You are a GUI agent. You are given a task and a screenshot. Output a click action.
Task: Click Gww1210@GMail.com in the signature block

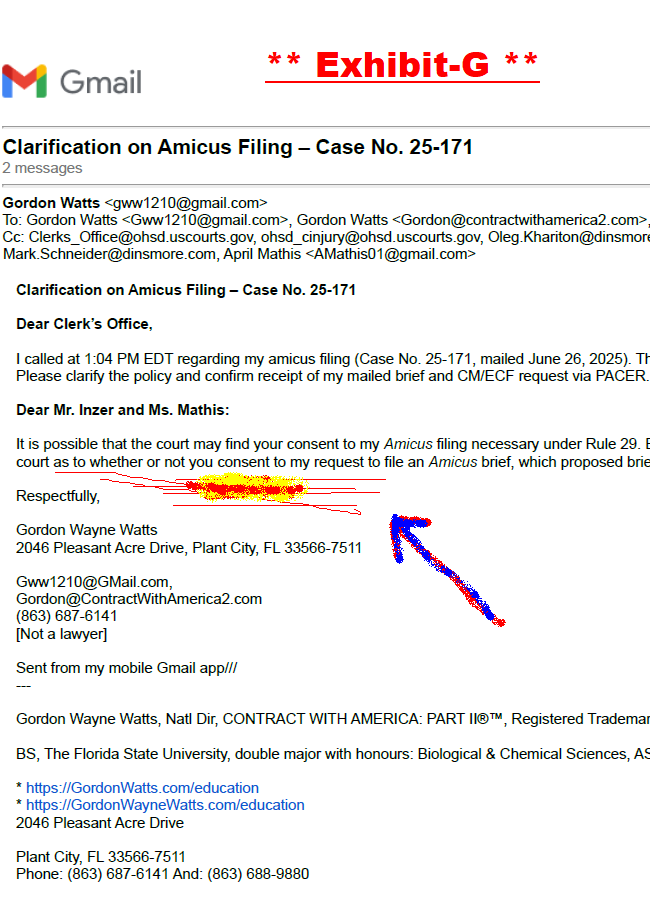point(94,582)
